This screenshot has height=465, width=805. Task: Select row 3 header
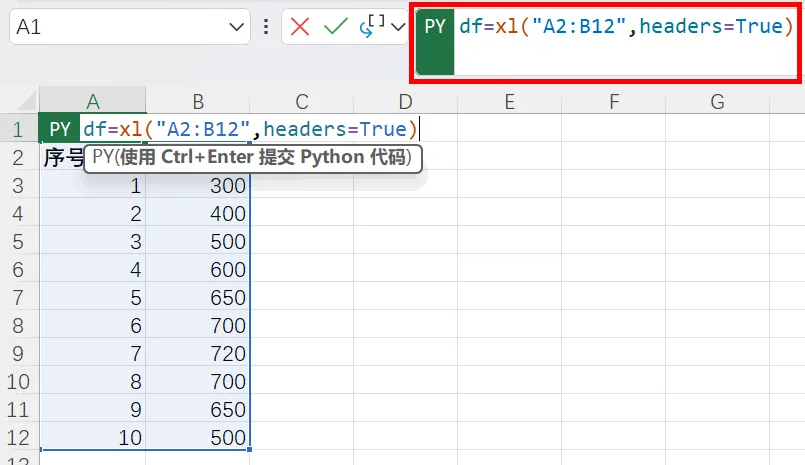tap(18, 185)
